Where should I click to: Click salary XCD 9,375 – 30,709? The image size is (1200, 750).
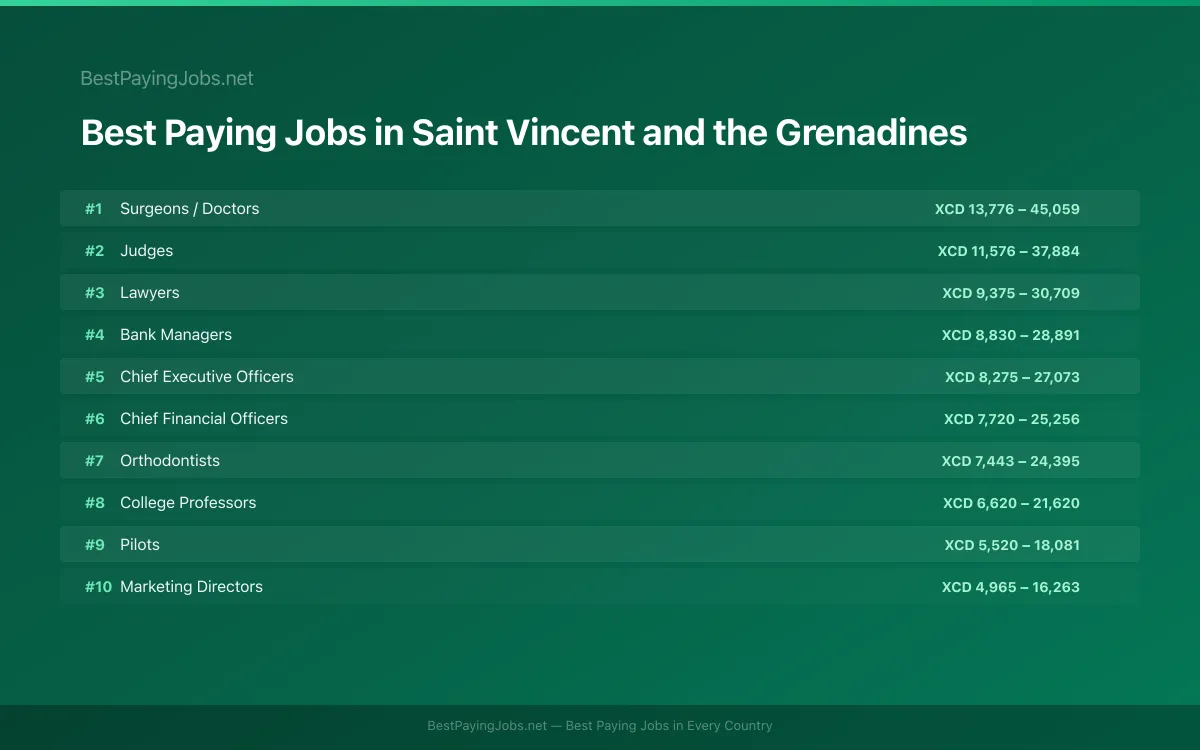tap(1011, 293)
